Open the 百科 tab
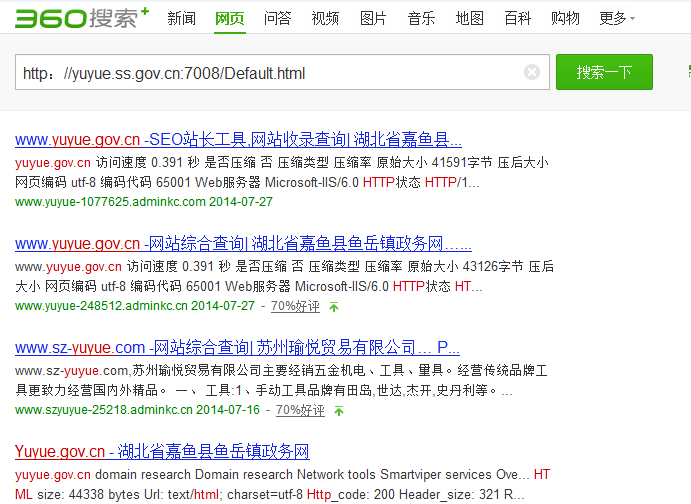 pos(517,18)
